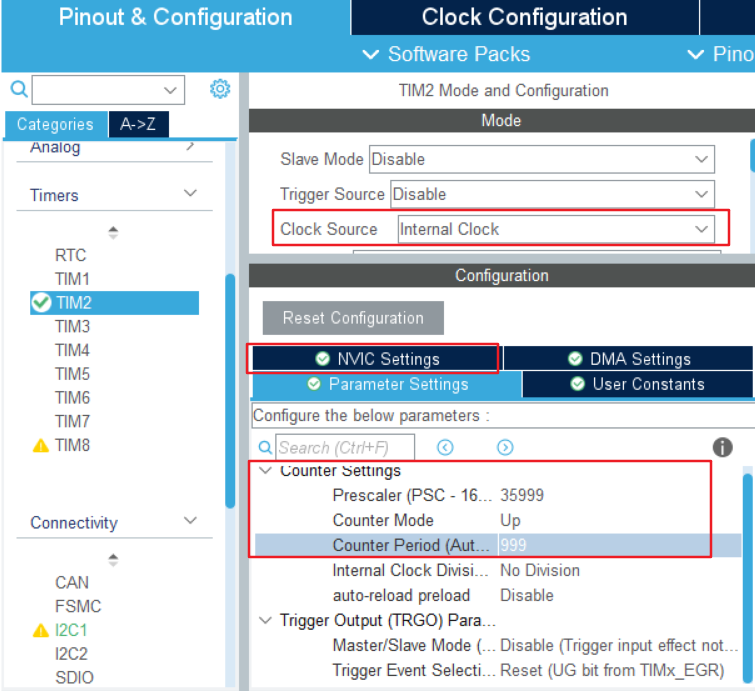Click the search magnifier icon in sidebar
Screen dimensions: 755x691
(19, 89)
